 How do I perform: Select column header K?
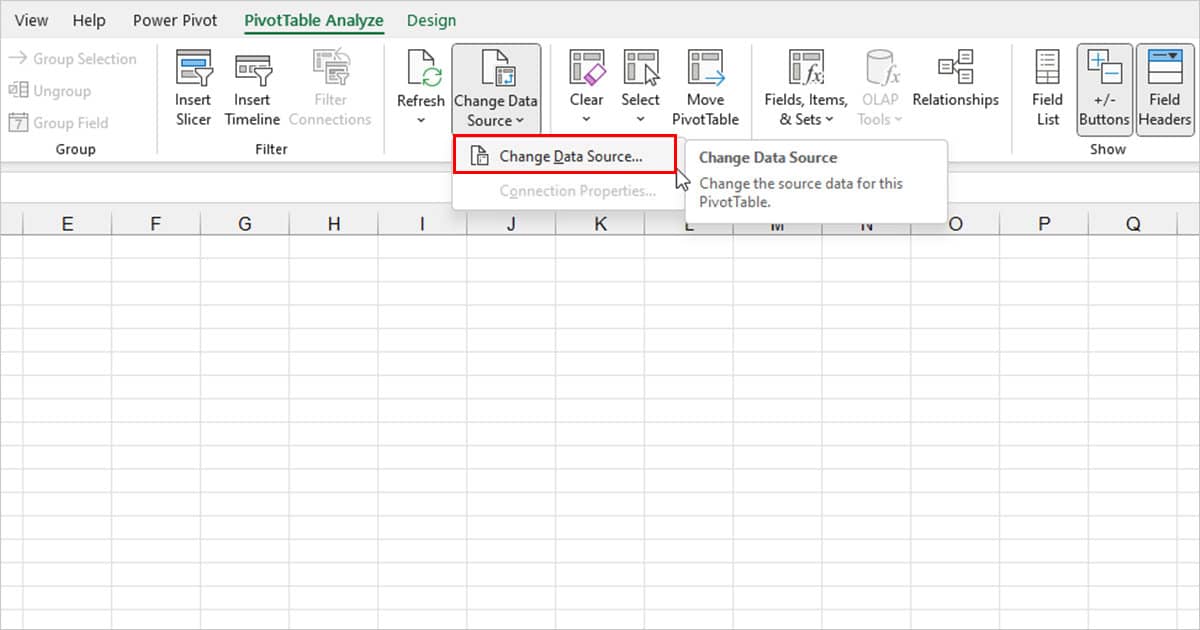600,222
